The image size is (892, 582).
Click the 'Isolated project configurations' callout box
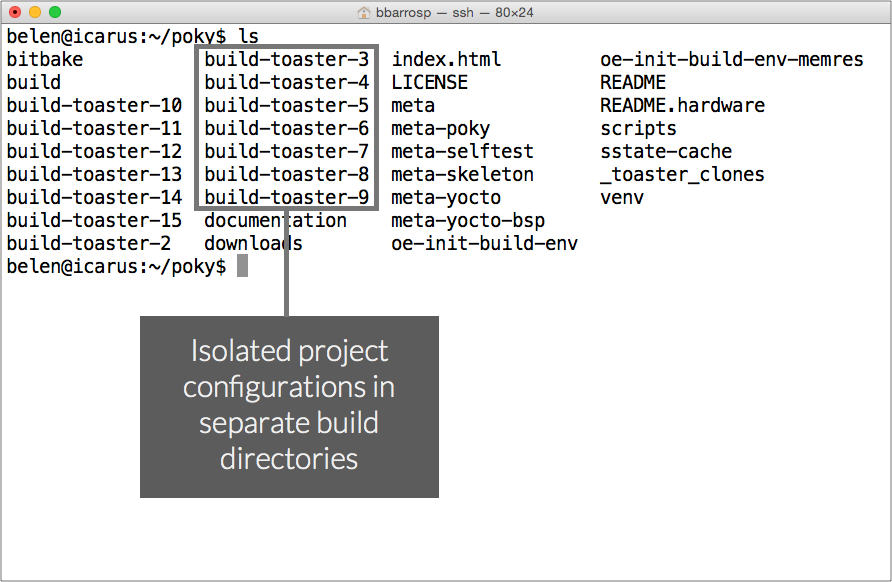point(289,406)
